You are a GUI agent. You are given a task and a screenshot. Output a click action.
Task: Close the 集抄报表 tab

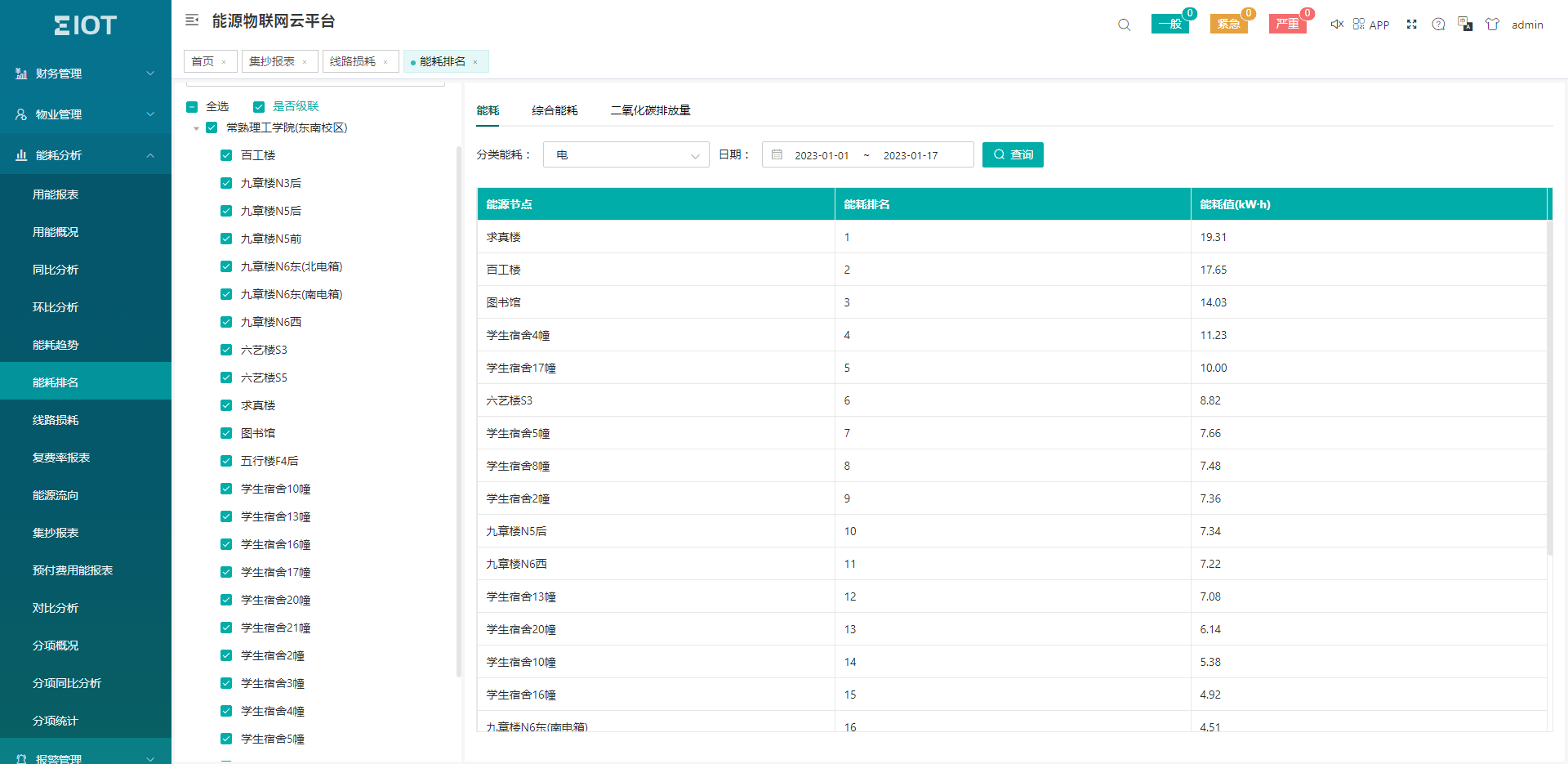[305, 62]
